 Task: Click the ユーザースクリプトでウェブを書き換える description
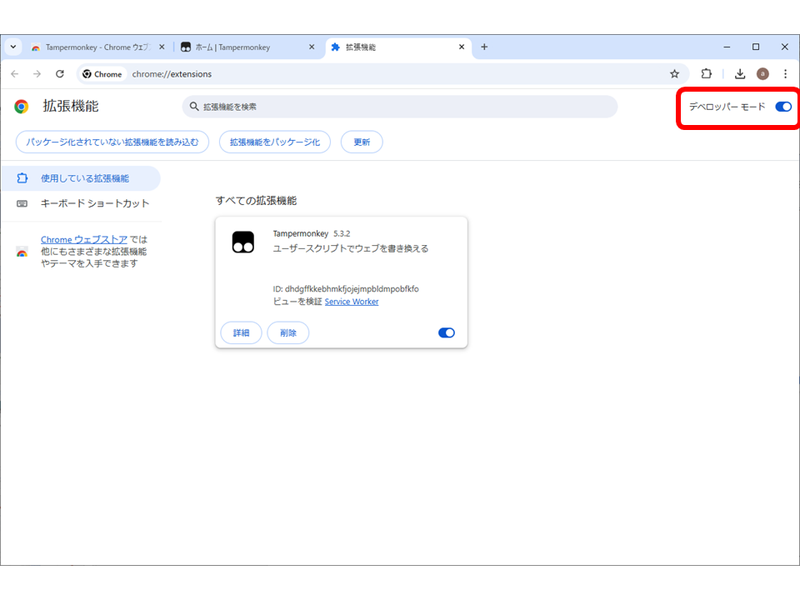pyautogui.click(x=351, y=248)
